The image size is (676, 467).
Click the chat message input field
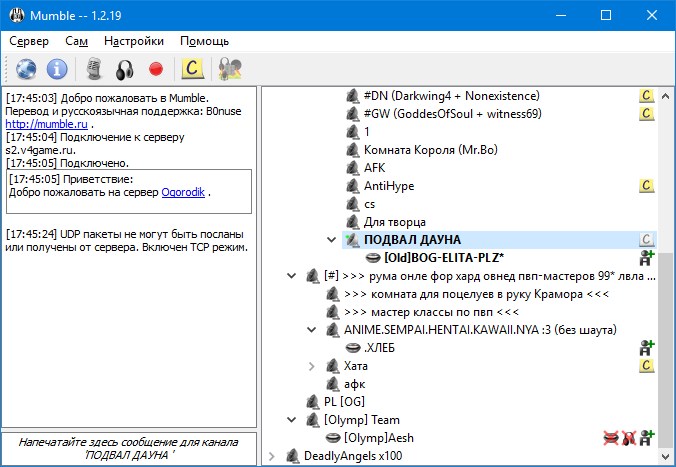[128, 448]
